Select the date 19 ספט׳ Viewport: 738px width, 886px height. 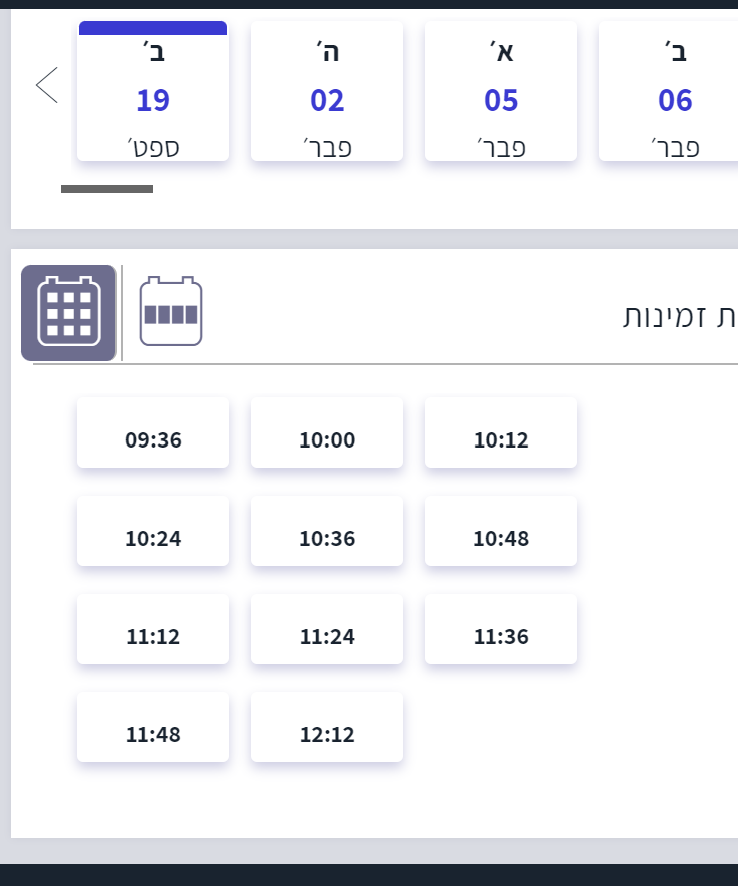153,93
